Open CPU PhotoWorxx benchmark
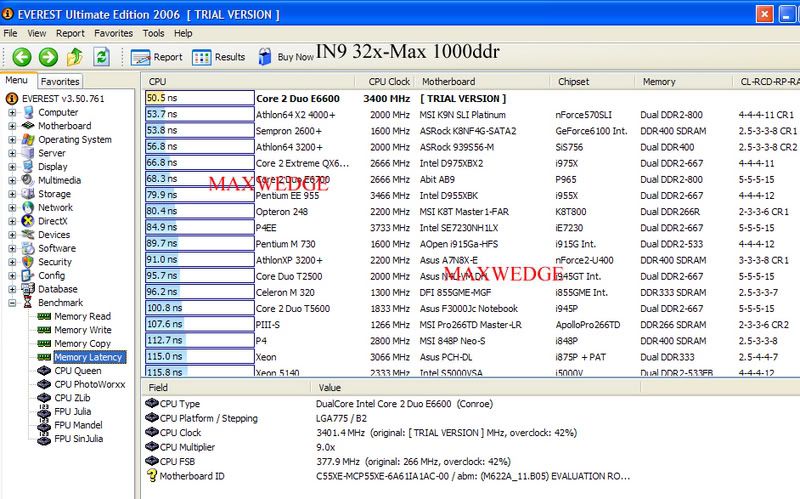This screenshot has height=499, width=800. click(x=89, y=384)
